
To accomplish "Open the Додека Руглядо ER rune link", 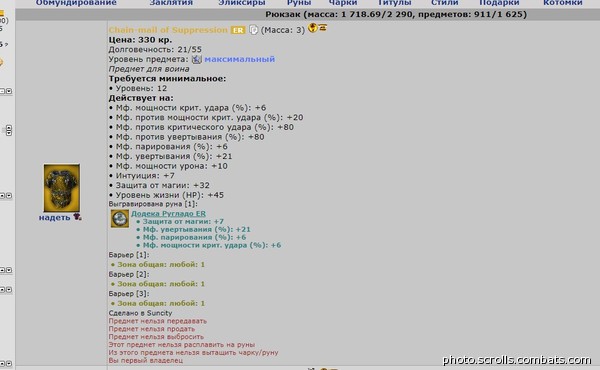I will tap(168, 214).
